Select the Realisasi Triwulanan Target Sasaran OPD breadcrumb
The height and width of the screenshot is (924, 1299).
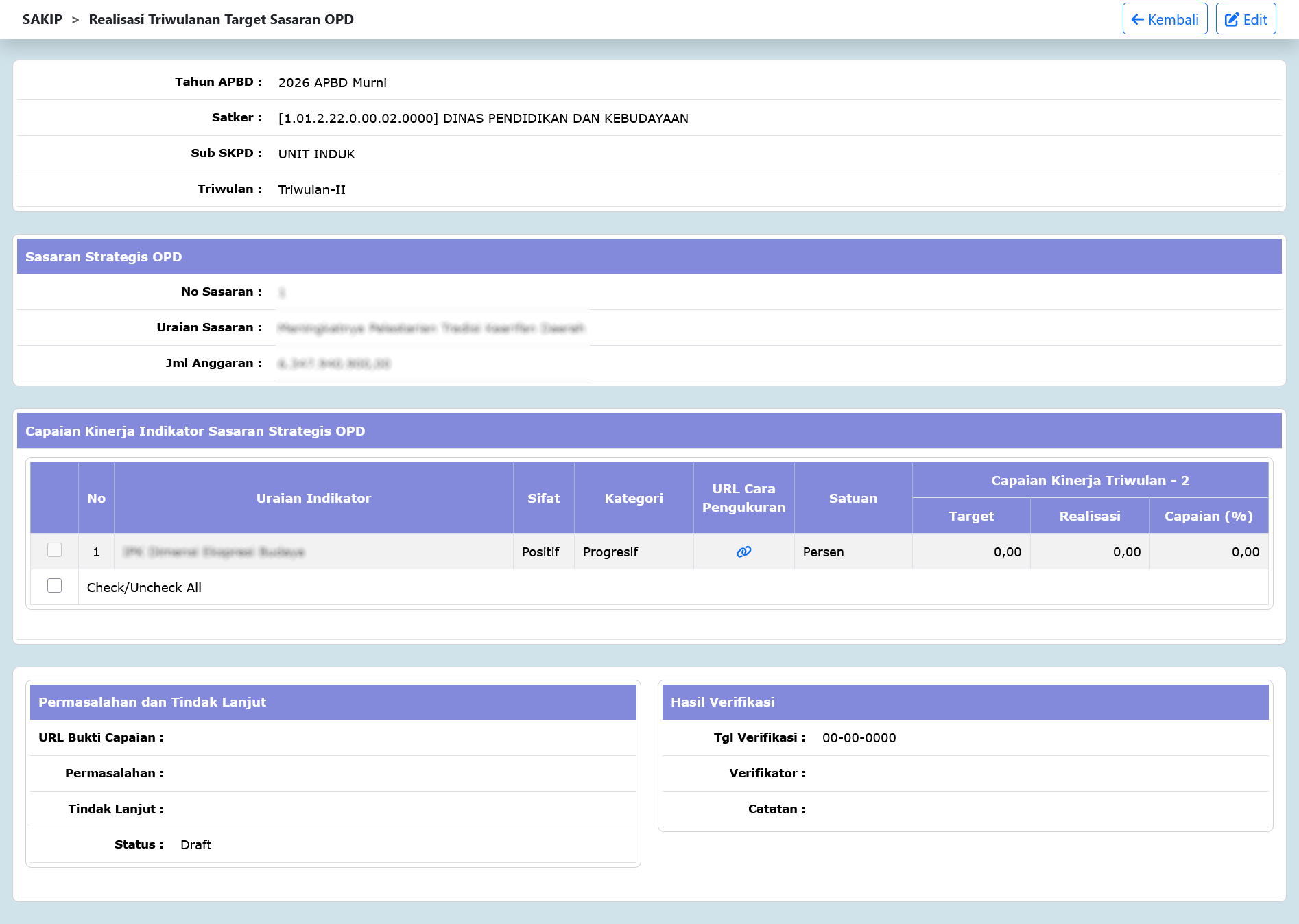click(222, 19)
